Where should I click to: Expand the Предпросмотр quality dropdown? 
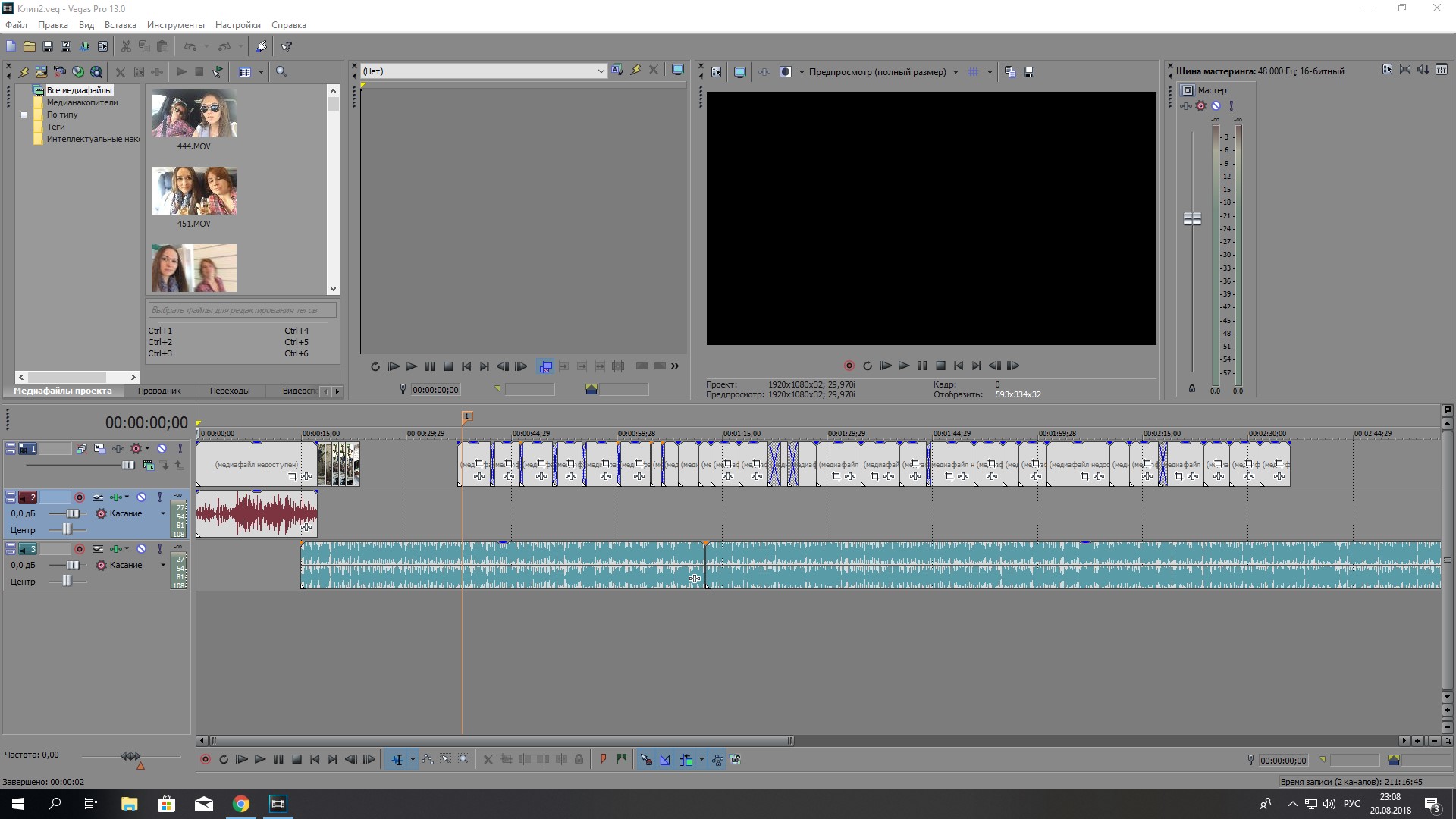point(955,72)
